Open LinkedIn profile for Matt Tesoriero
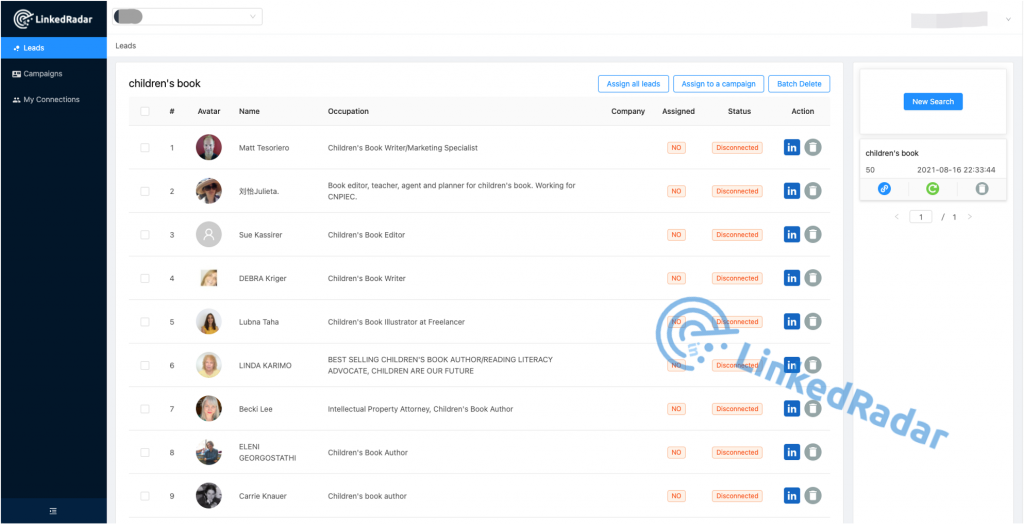 [x=791, y=147]
